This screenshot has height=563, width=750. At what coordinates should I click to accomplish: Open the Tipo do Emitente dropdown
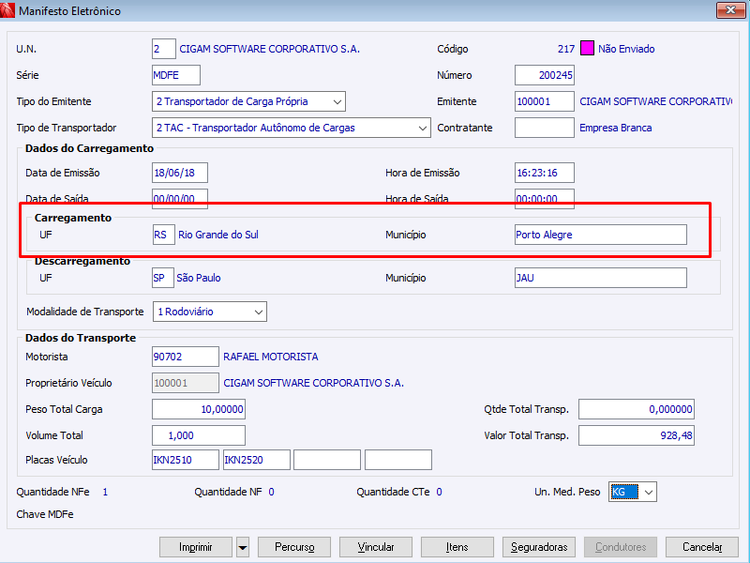(x=337, y=101)
